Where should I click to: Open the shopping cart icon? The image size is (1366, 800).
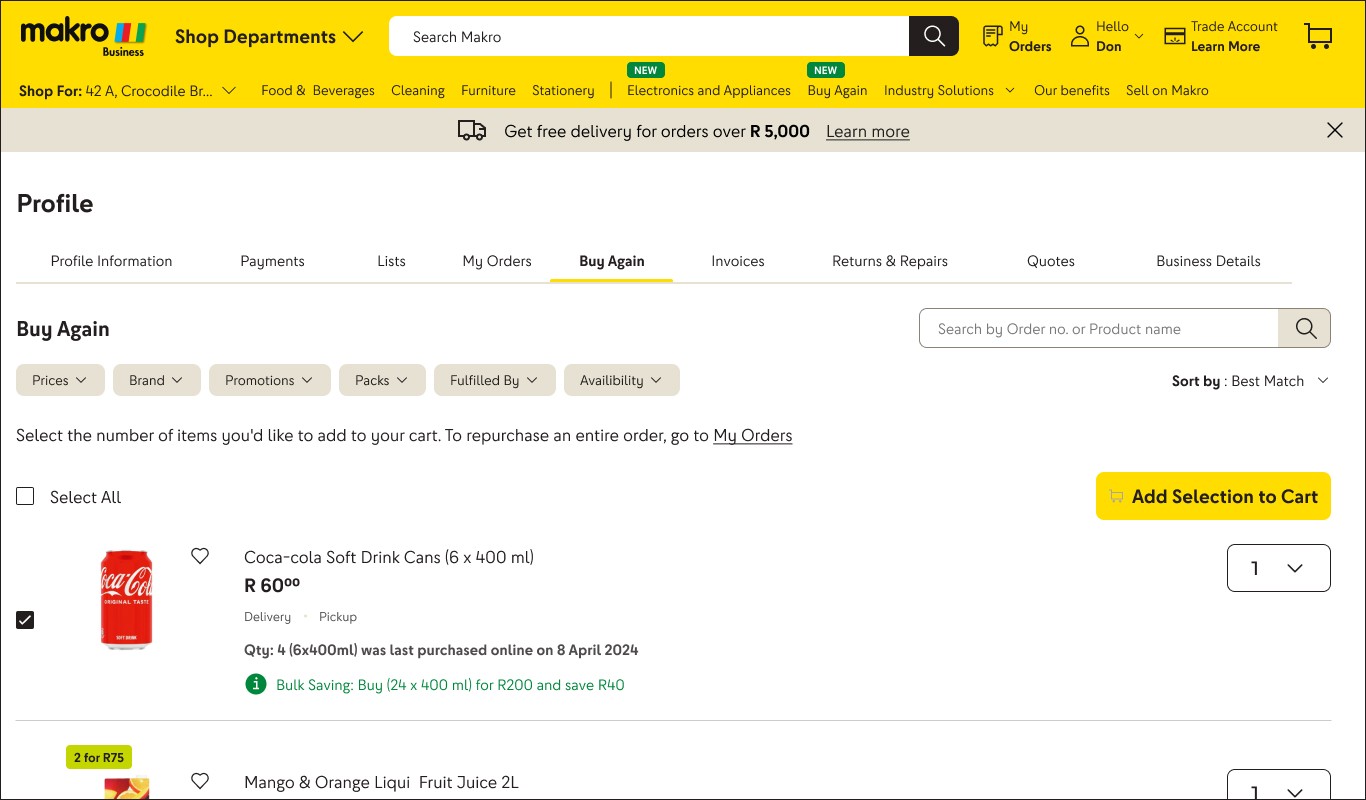tap(1318, 36)
